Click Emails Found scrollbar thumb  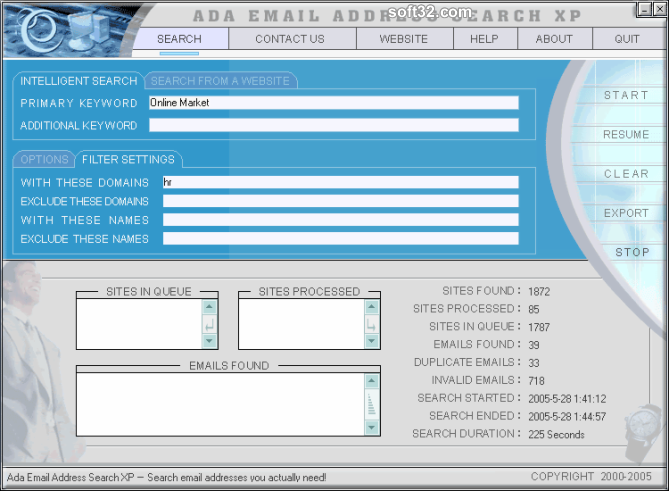(372, 404)
